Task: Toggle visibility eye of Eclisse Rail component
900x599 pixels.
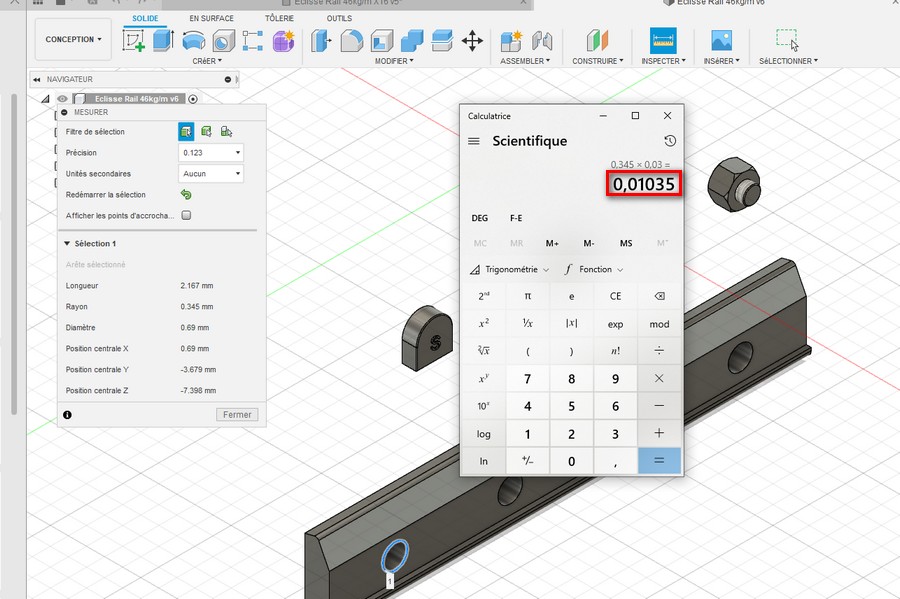Action: point(62,99)
